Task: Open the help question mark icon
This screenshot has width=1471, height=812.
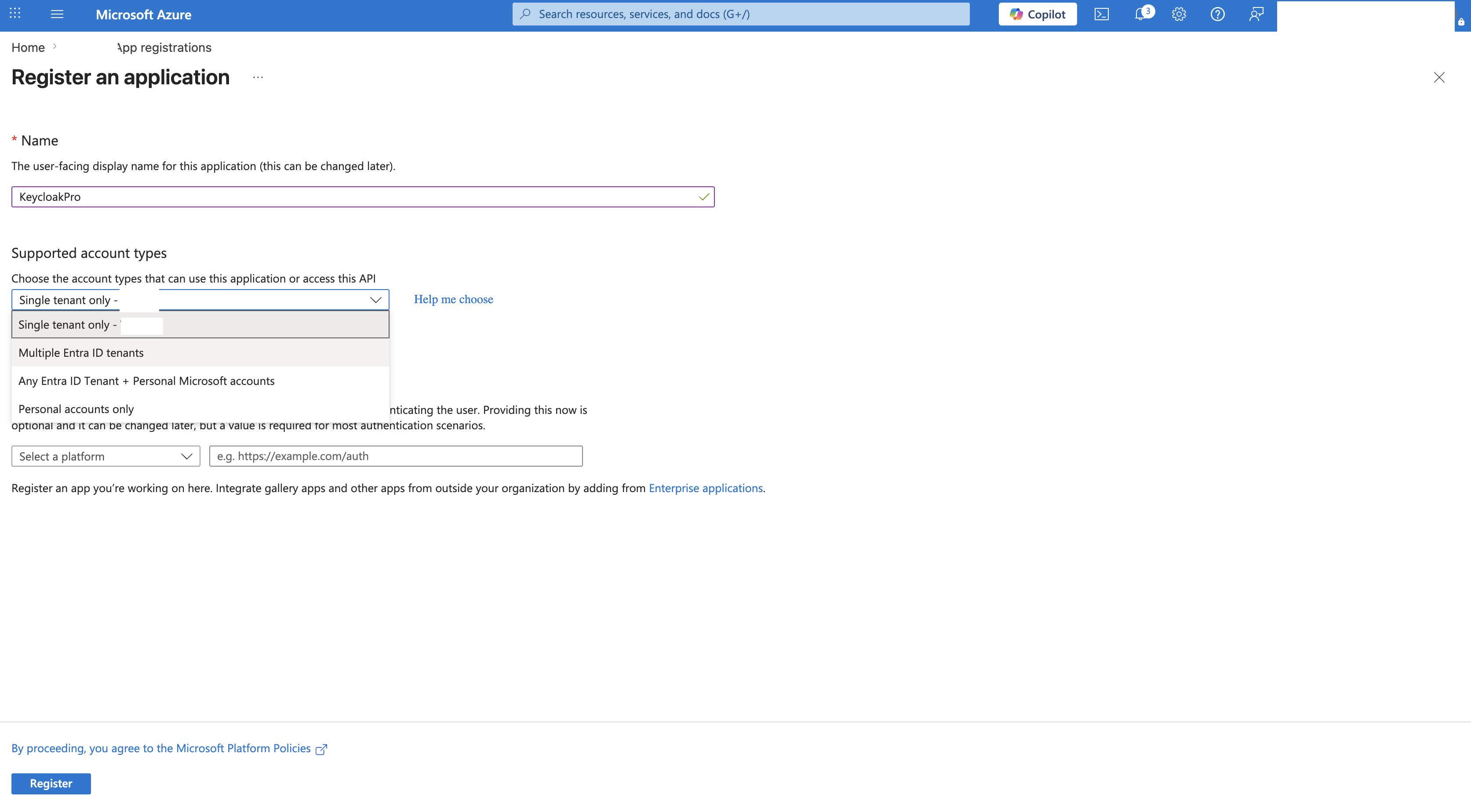Action: 1217,14
